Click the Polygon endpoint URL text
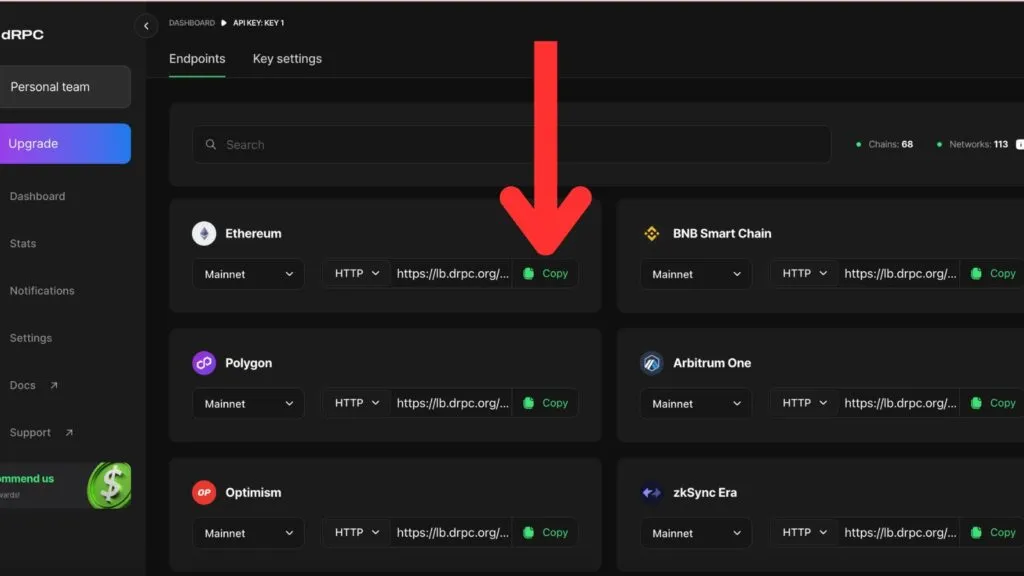Image resolution: width=1024 pixels, height=576 pixels. click(453, 403)
